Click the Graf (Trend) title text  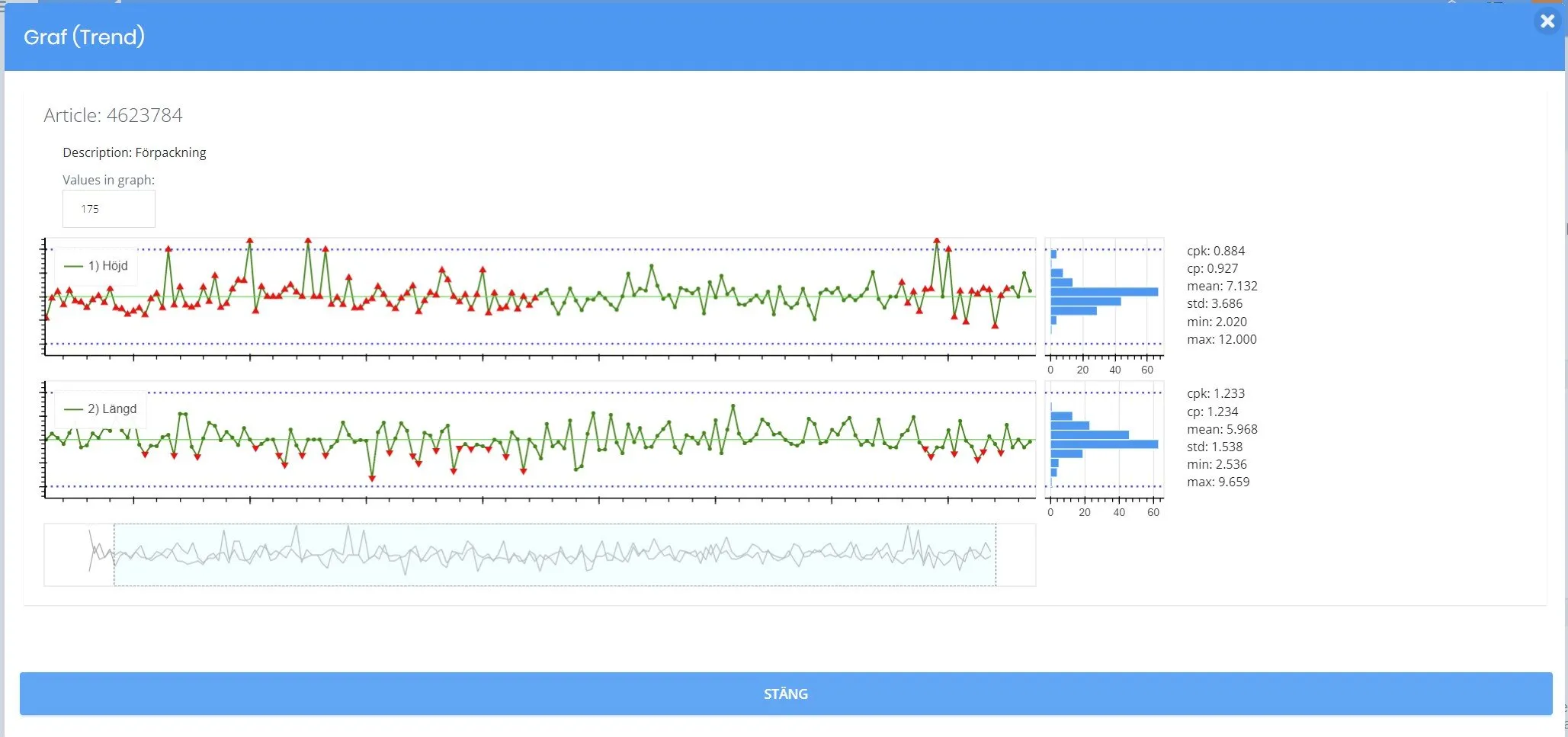84,37
